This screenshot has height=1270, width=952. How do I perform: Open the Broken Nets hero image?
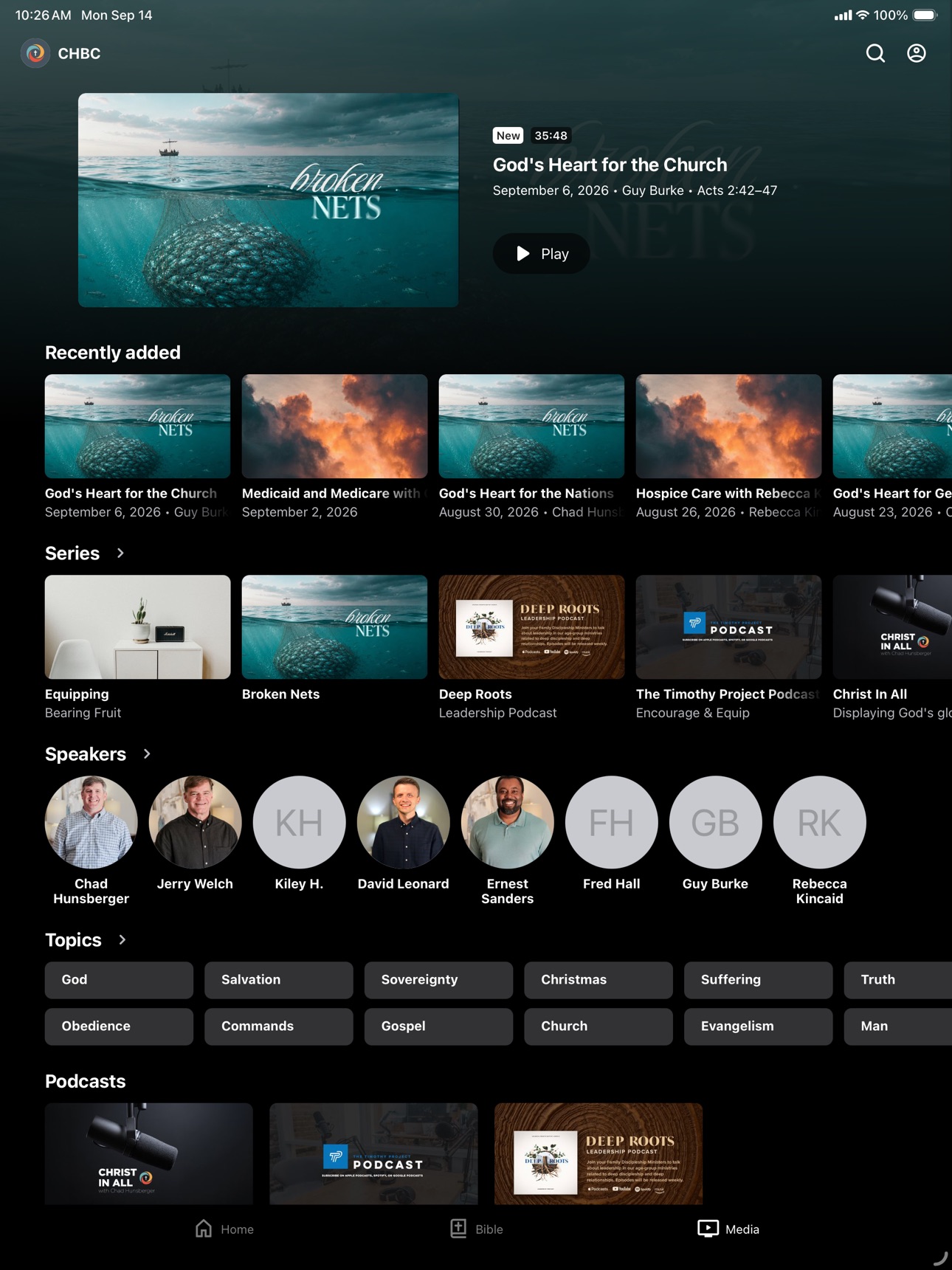pos(269,200)
